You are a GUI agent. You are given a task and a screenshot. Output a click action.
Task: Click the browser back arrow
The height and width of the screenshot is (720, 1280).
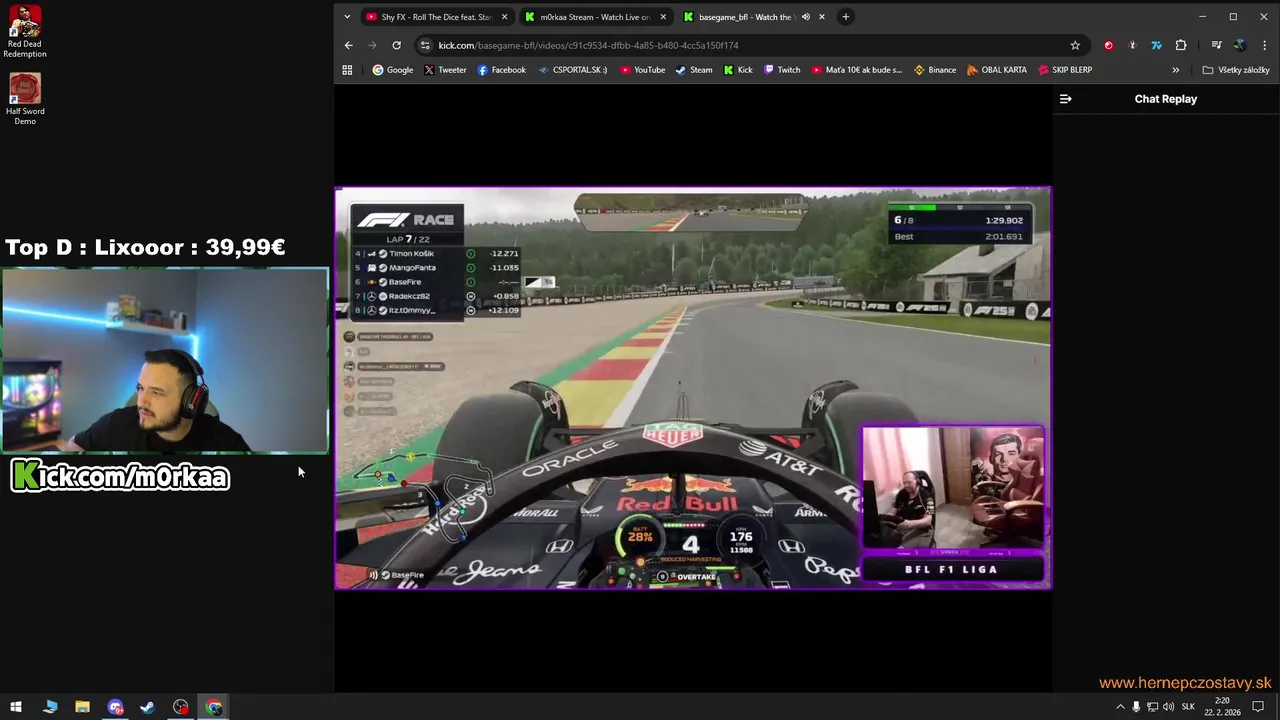coord(348,45)
